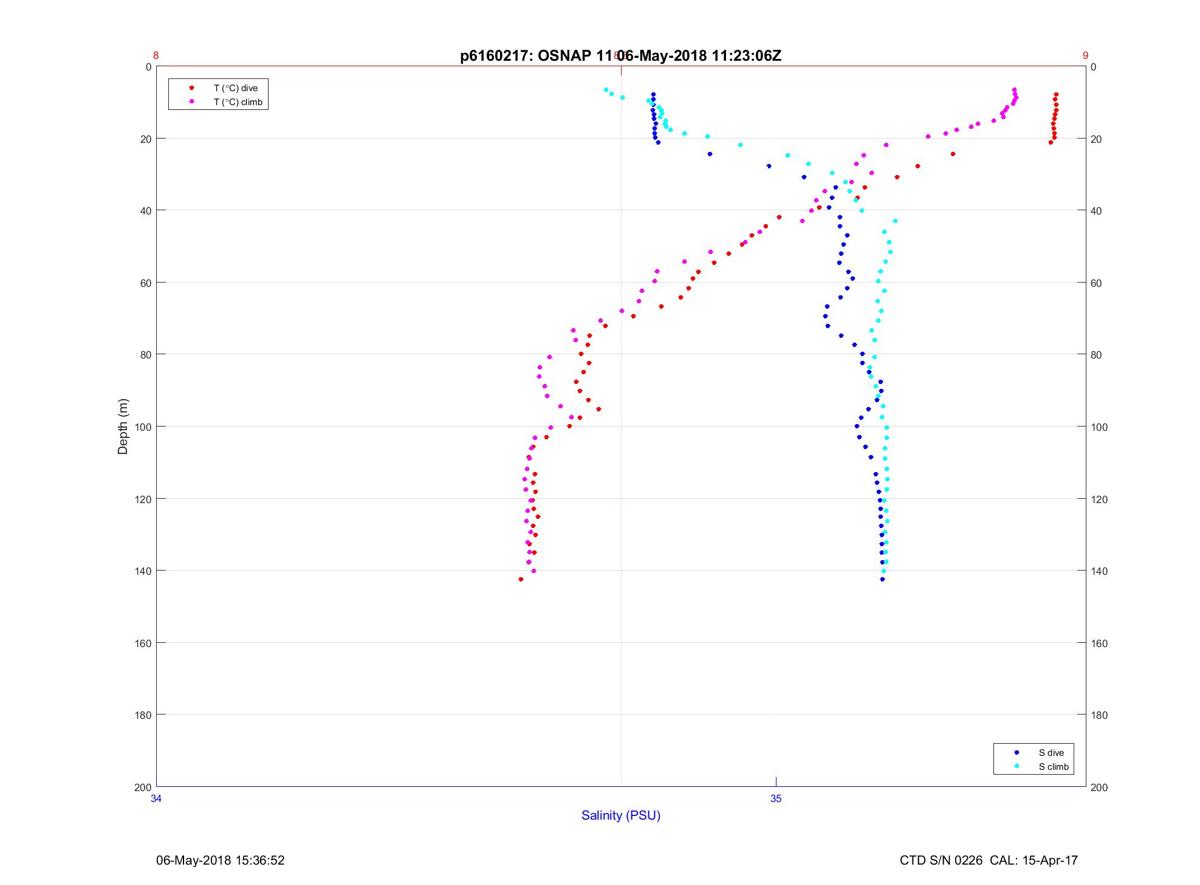Click depth tick '160' on the right axis
The image size is (1200, 885).
pos(1099,643)
